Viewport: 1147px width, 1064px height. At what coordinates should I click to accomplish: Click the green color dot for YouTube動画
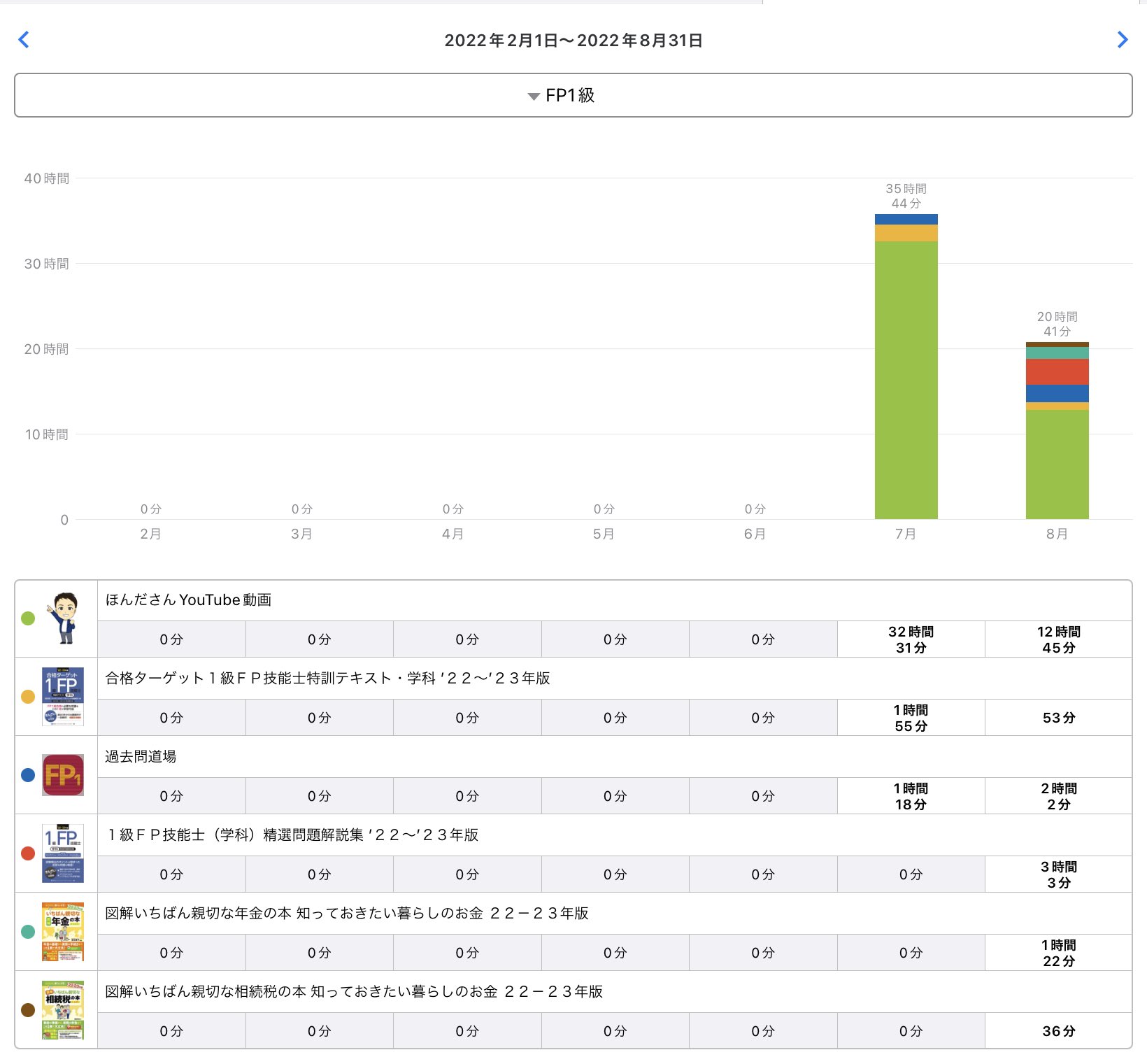point(28,618)
